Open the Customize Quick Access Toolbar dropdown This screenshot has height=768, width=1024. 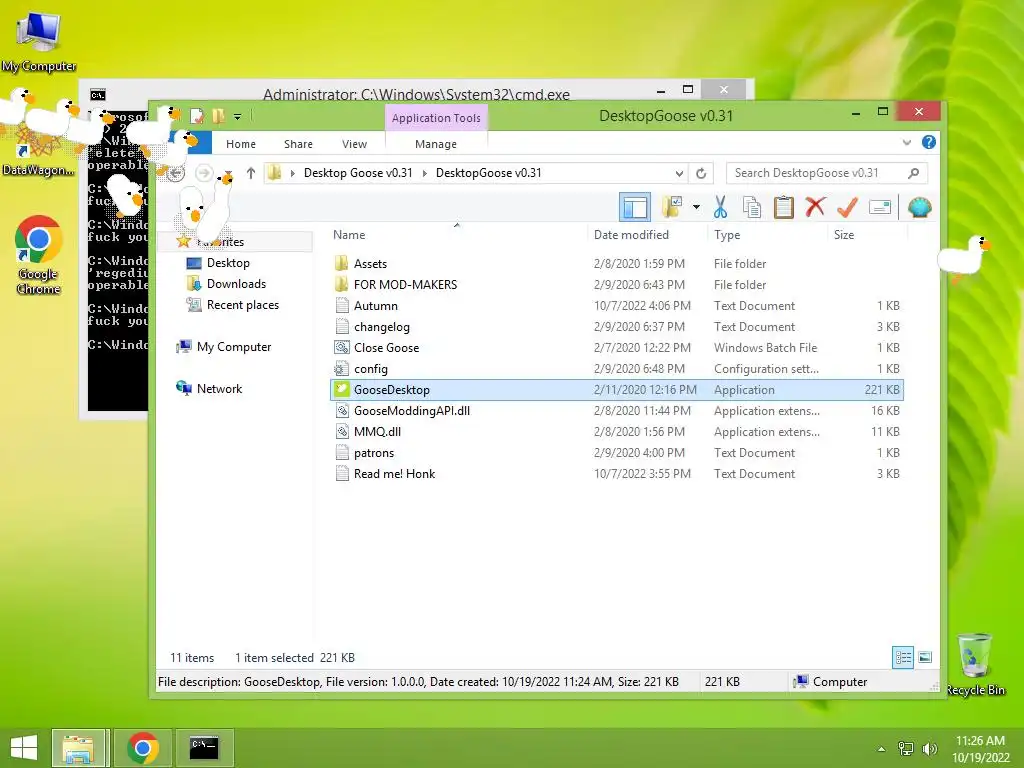coord(238,117)
